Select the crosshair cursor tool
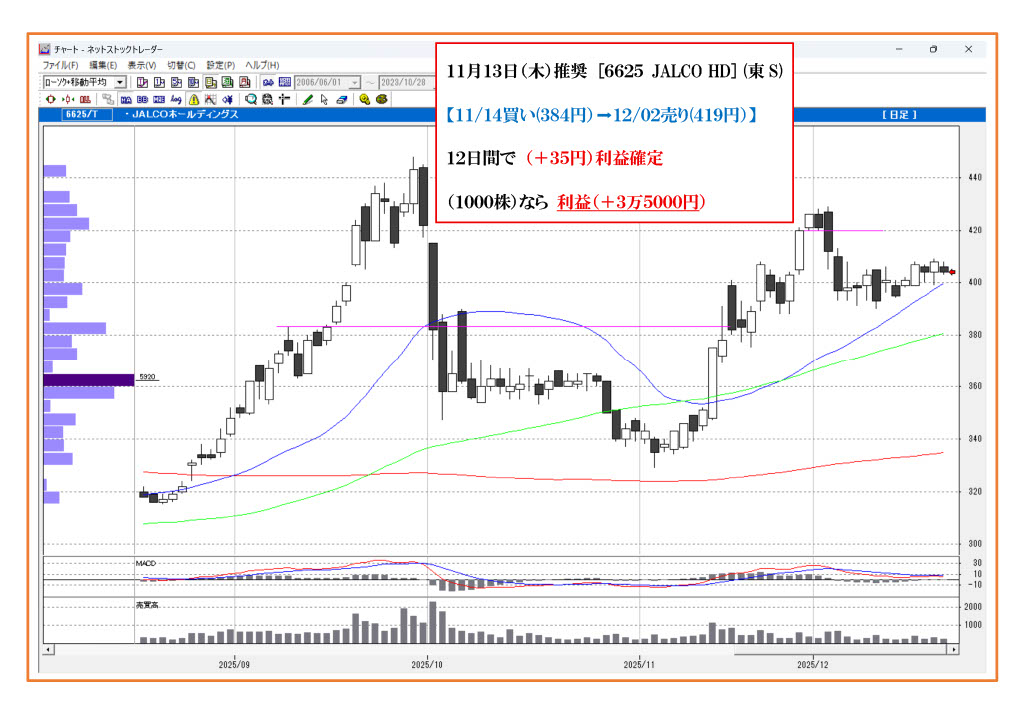Viewport: 1024px width, 726px height. [285, 99]
